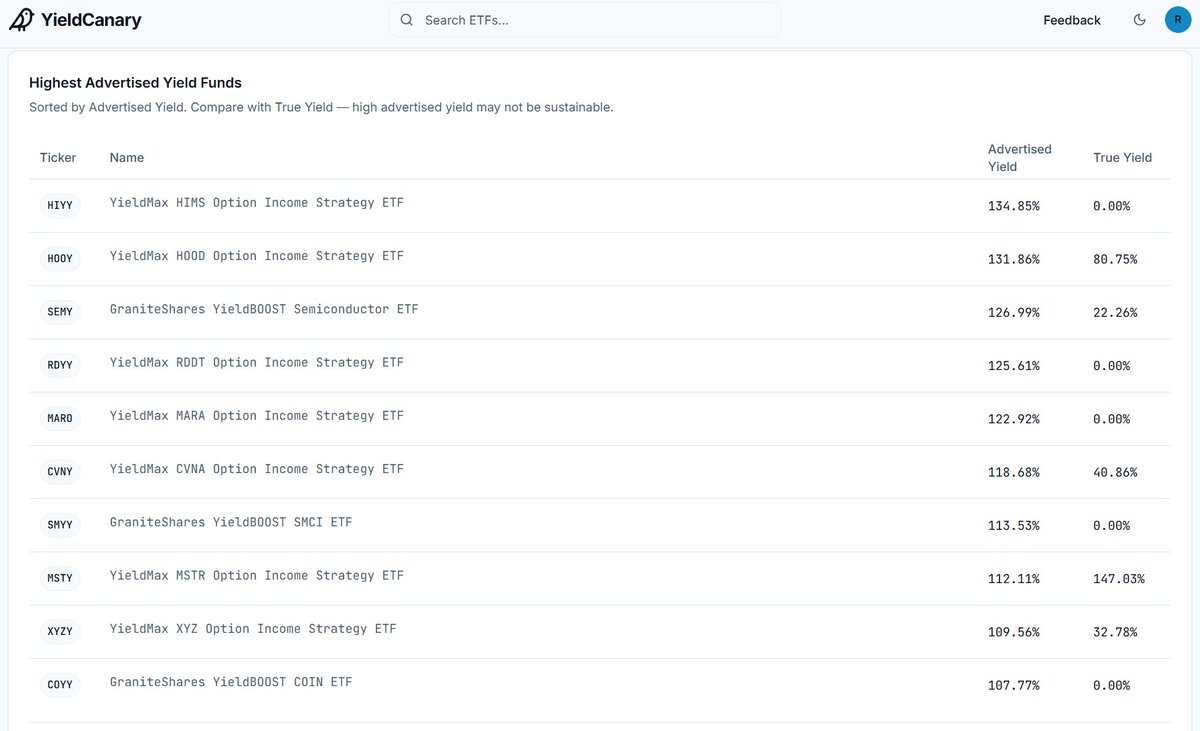
Task: Open the Feedback link
Action: 1072,20
